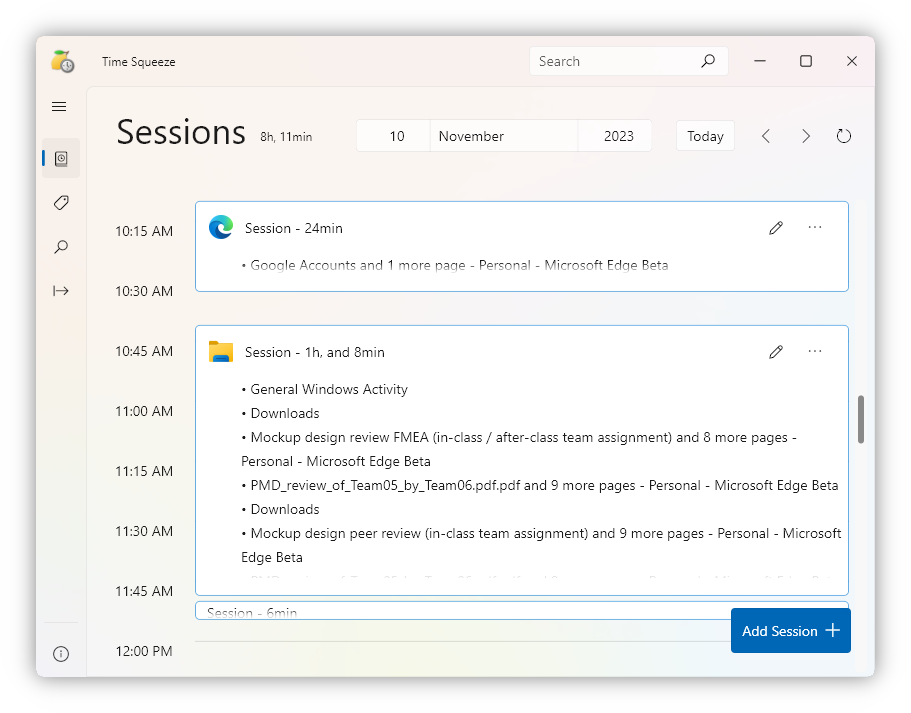Select the day field showing 10
Screen dimensions: 911x713
[x=396, y=136]
